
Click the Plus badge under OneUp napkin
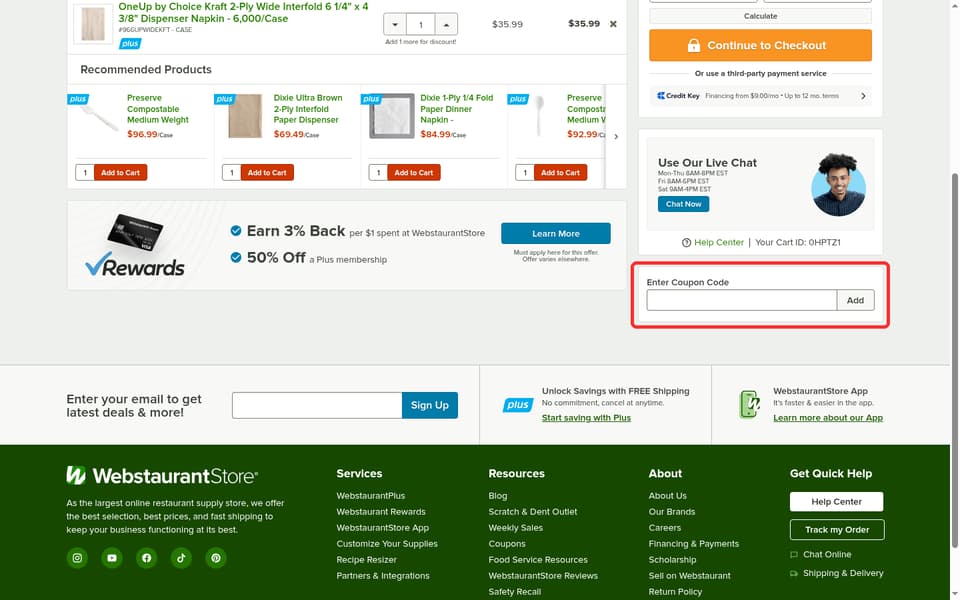click(130, 43)
